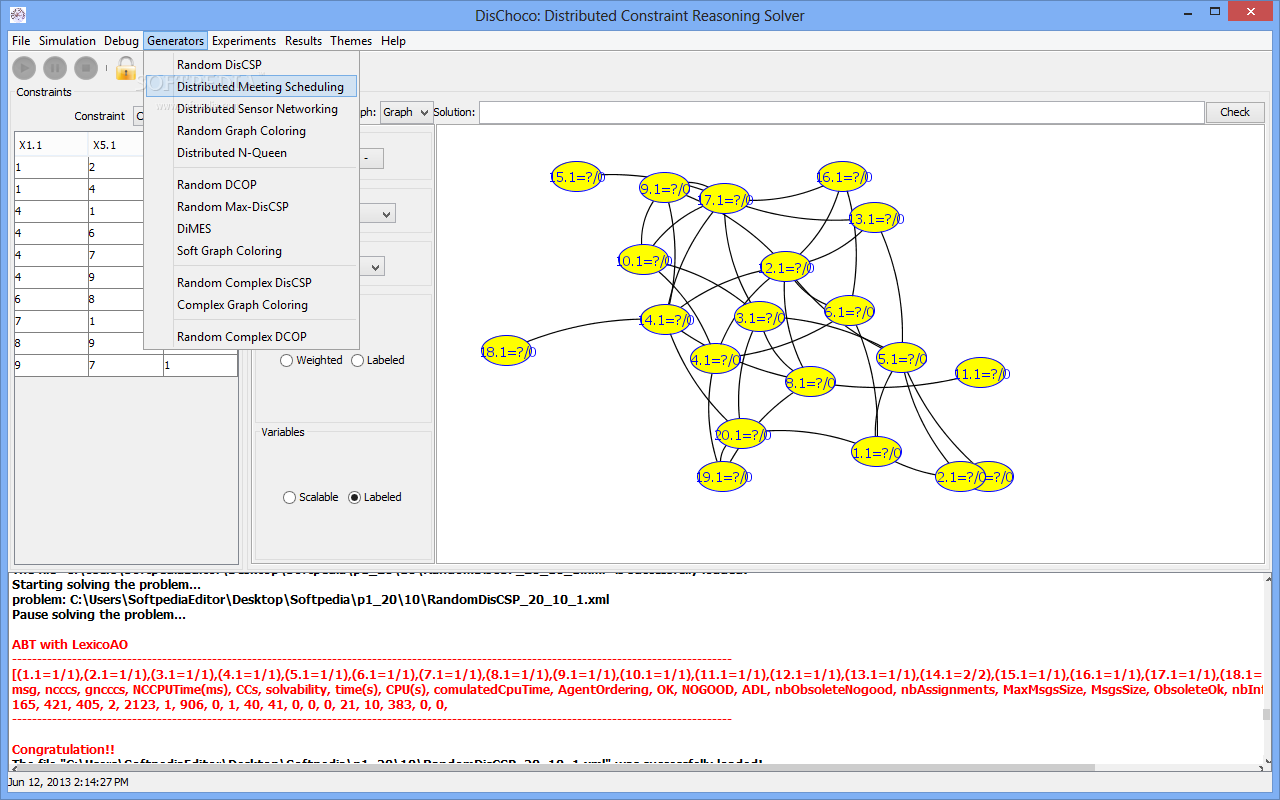Image resolution: width=1280 pixels, height=800 pixels.
Task: Choose Random Complex DCOP generator
Action: 251,337
